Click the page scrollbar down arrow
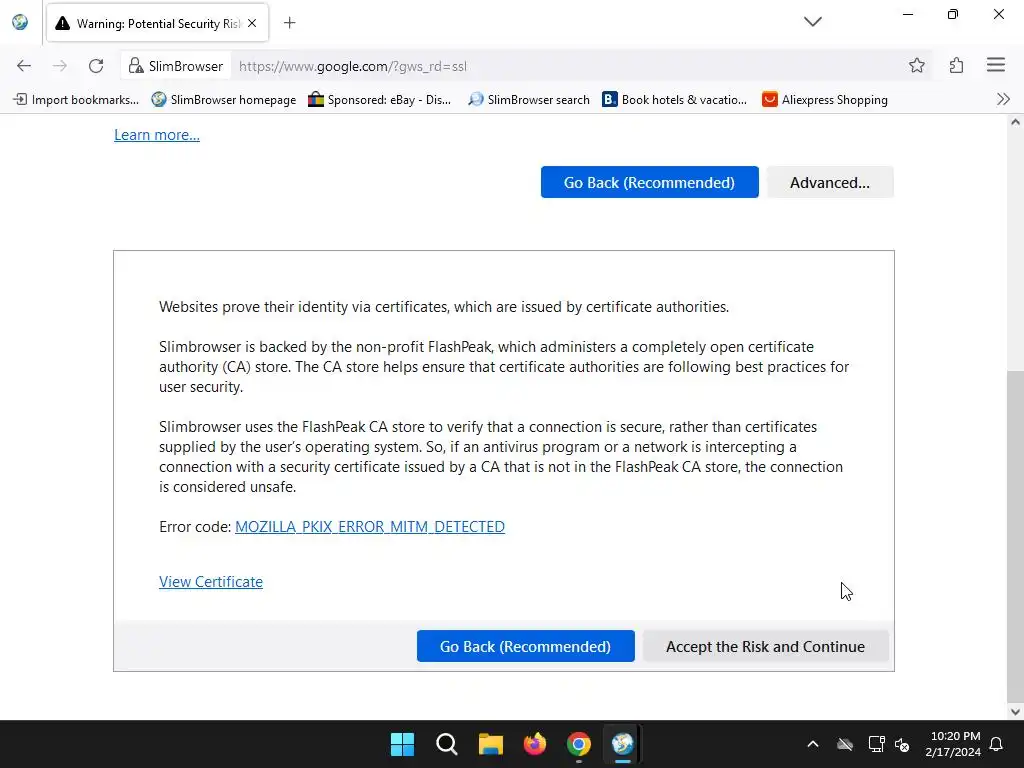This screenshot has height=768, width=1024. click(1015, 712)
